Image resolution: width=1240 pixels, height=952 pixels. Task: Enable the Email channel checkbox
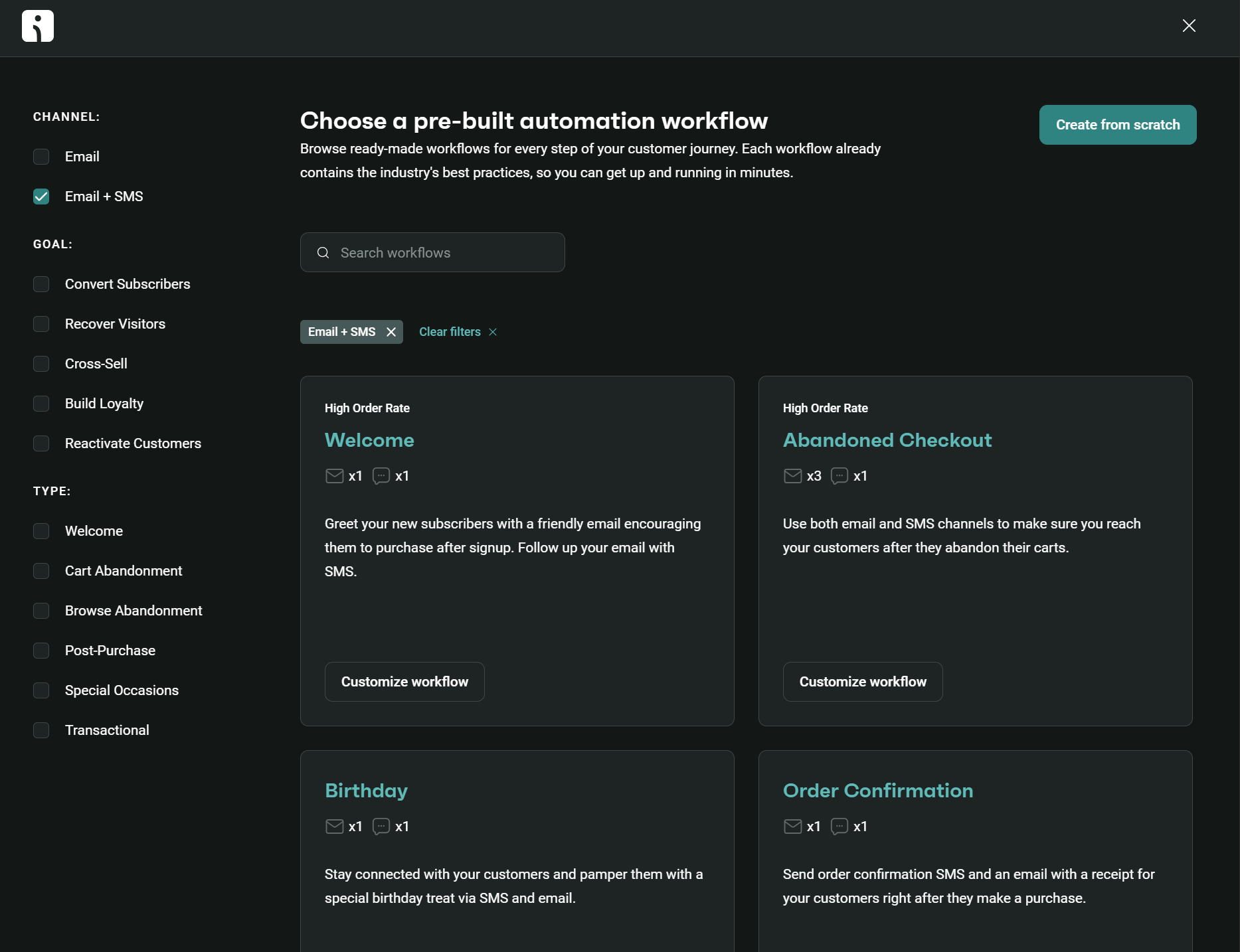click(x=41, y=157)
